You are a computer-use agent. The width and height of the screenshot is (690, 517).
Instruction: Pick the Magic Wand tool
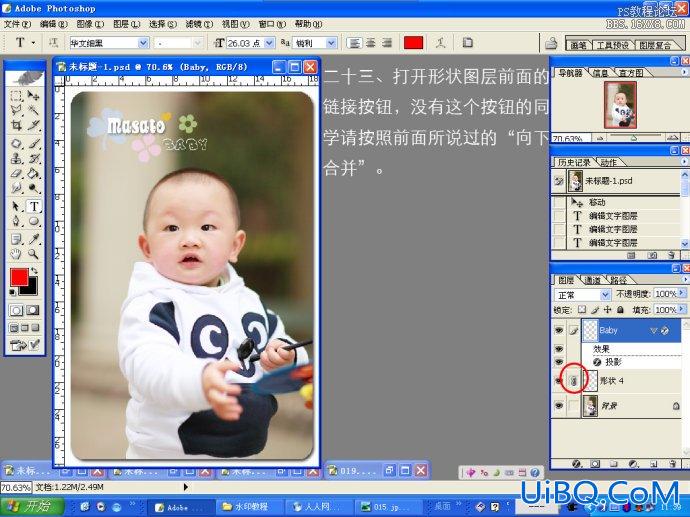pos(33,110)
